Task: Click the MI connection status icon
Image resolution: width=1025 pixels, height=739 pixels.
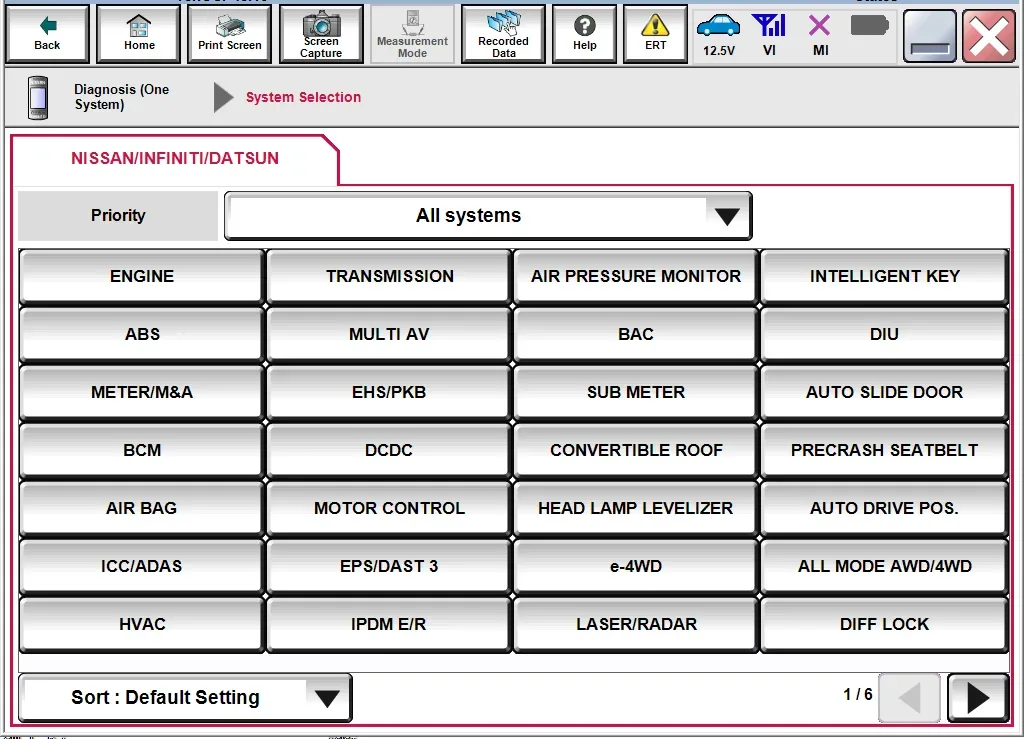Action: [820, 34]
